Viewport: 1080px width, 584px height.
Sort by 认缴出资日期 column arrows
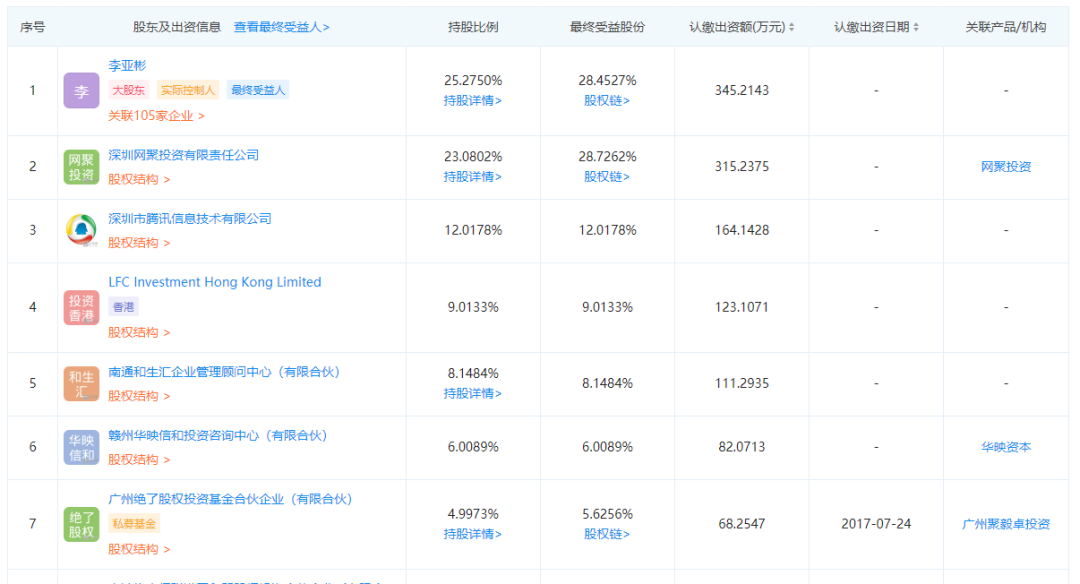[x=916, y=27]
